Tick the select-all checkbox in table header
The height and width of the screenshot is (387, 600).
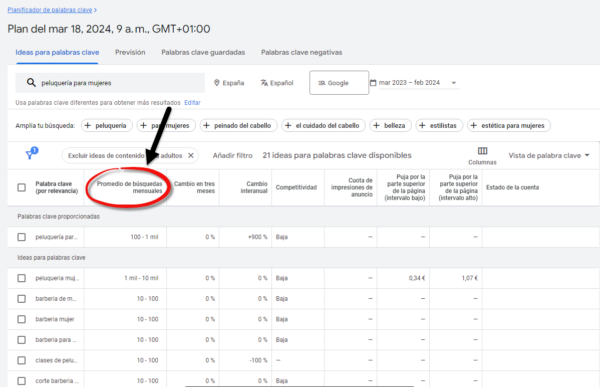[21, 188]
